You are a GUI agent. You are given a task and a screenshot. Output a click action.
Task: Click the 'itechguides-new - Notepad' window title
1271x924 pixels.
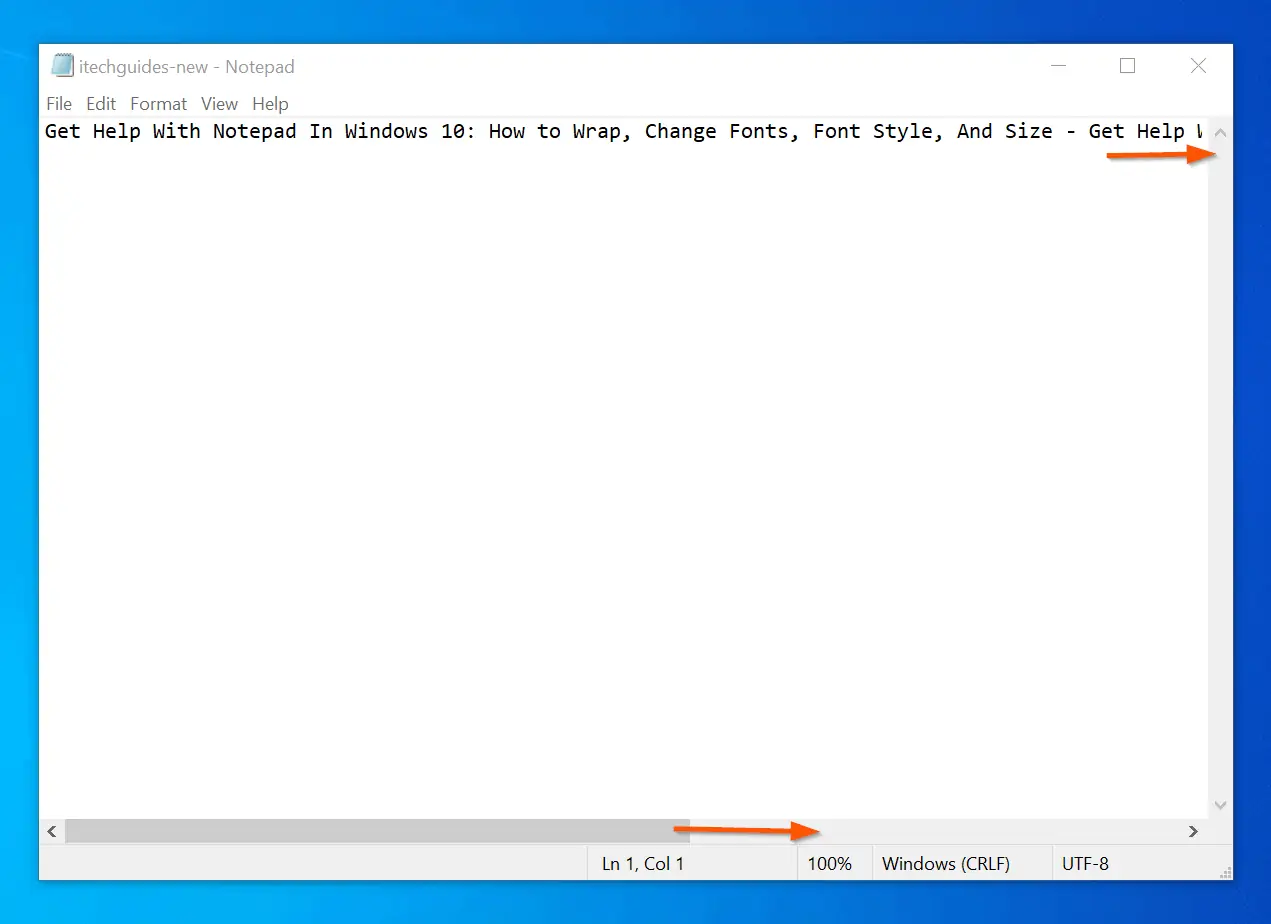[187, 67]
